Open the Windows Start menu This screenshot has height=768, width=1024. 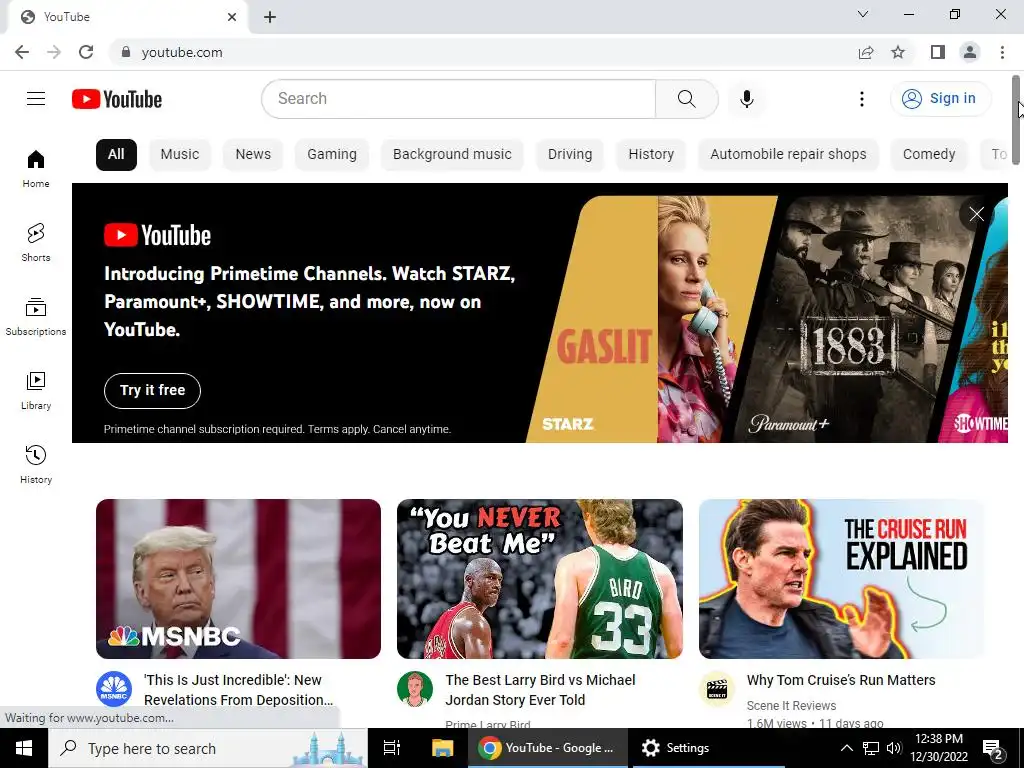click(x=24, y=748)
